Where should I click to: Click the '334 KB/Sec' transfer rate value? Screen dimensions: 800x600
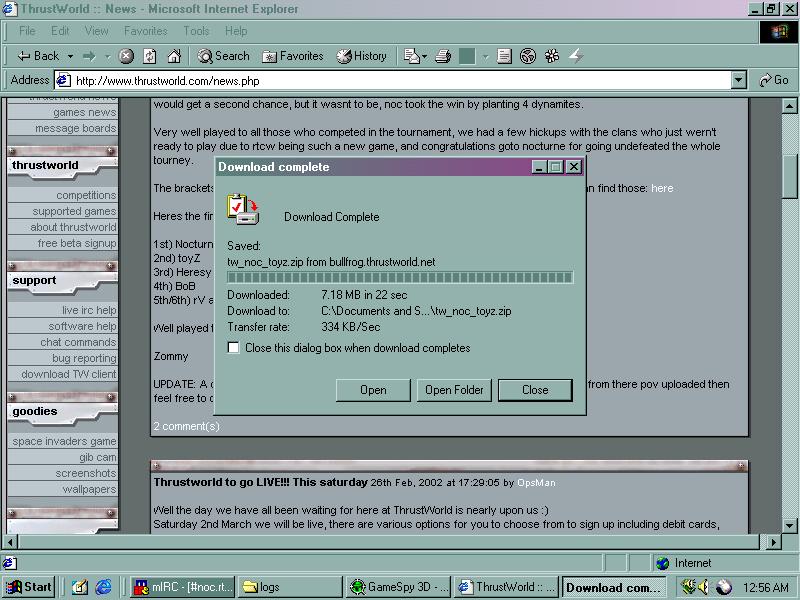pyautogui.click(x=351, y=327)
